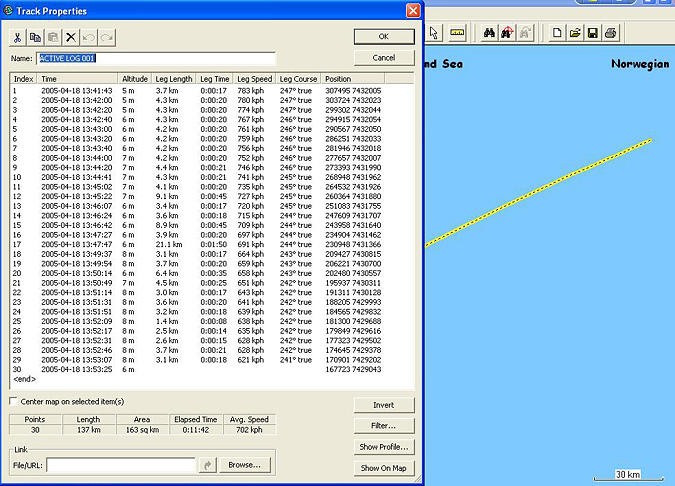This screenshot has width=675, height=486.
Task: Click the Delete X icon
Action: click(71, 38)
